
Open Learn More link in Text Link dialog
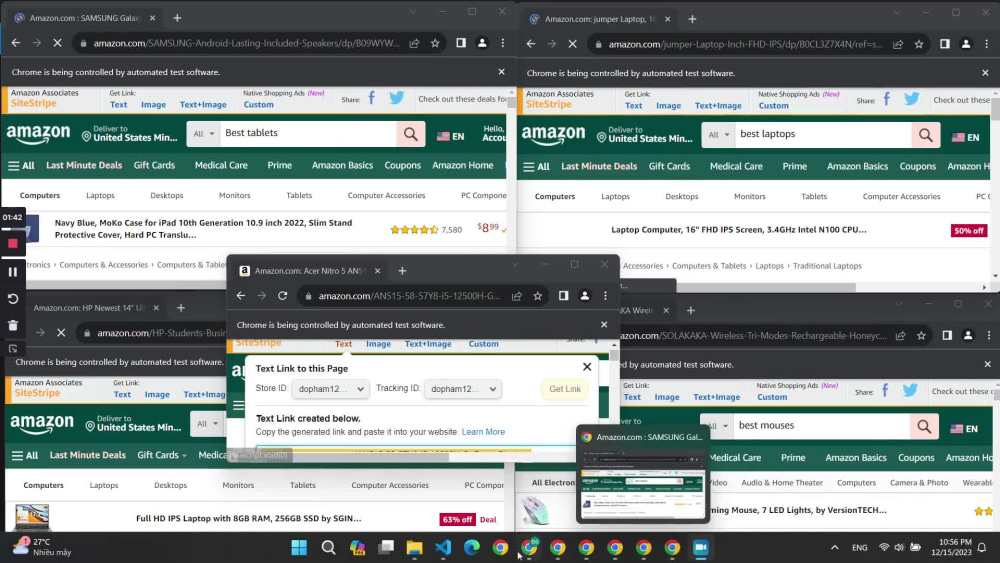[483, 432]
